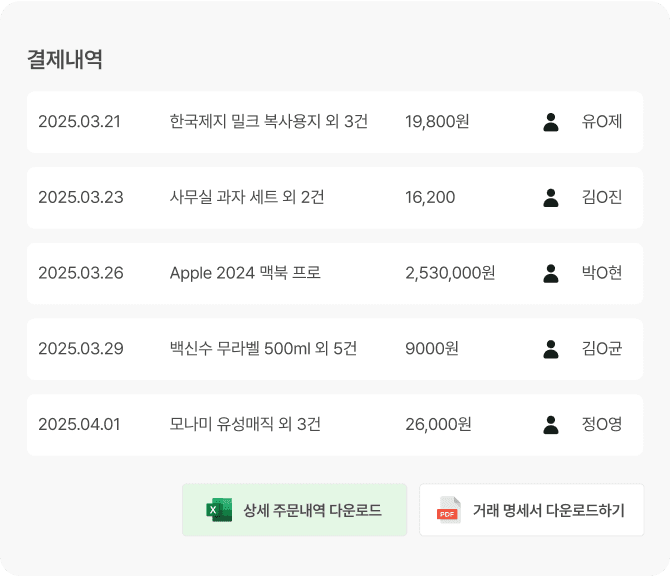Click the person icon beside 유O제

[x=551, y=122]
